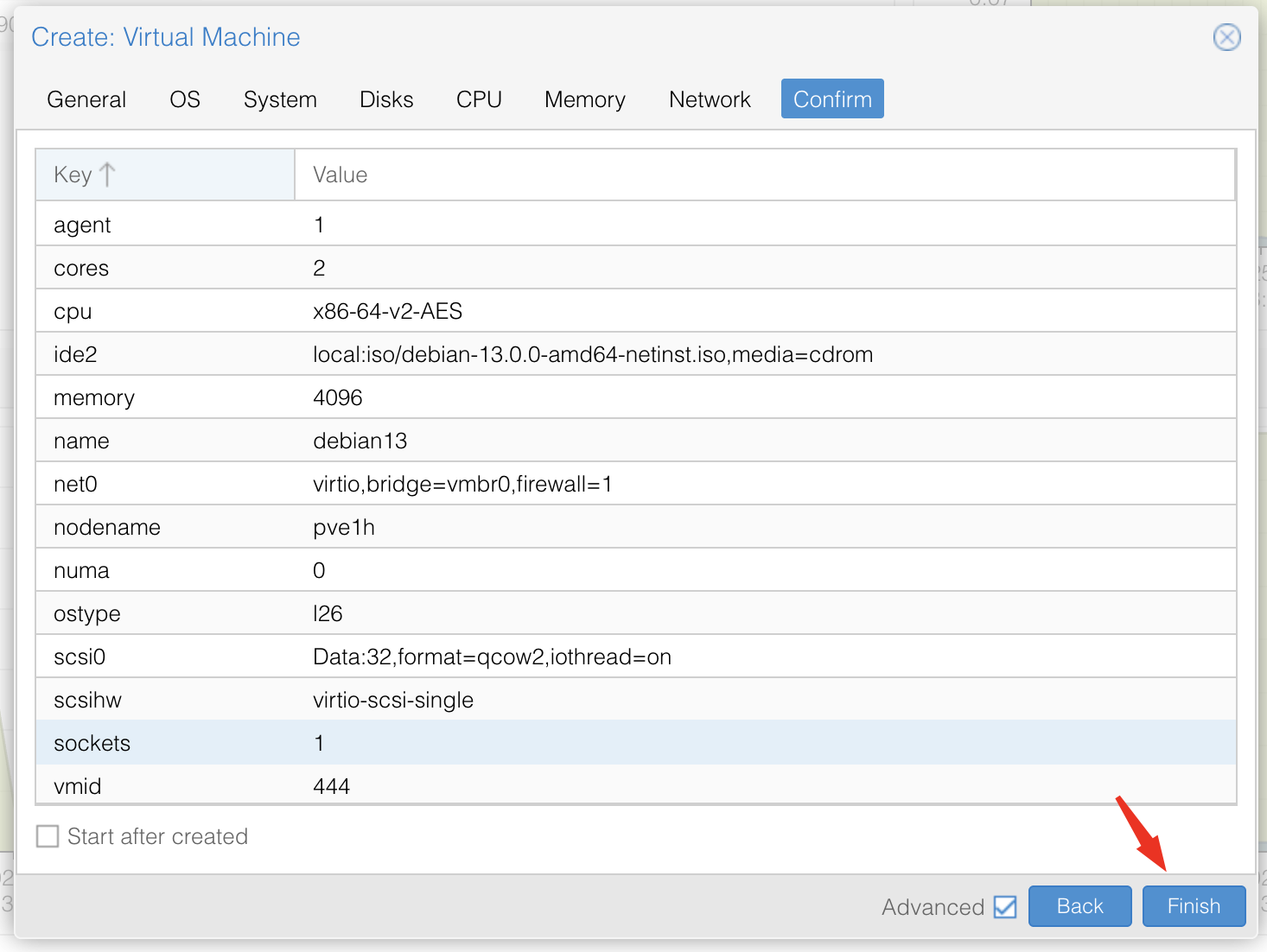Go Back to the previous step
This screenshot has height=952, width=1267.
1079,906
